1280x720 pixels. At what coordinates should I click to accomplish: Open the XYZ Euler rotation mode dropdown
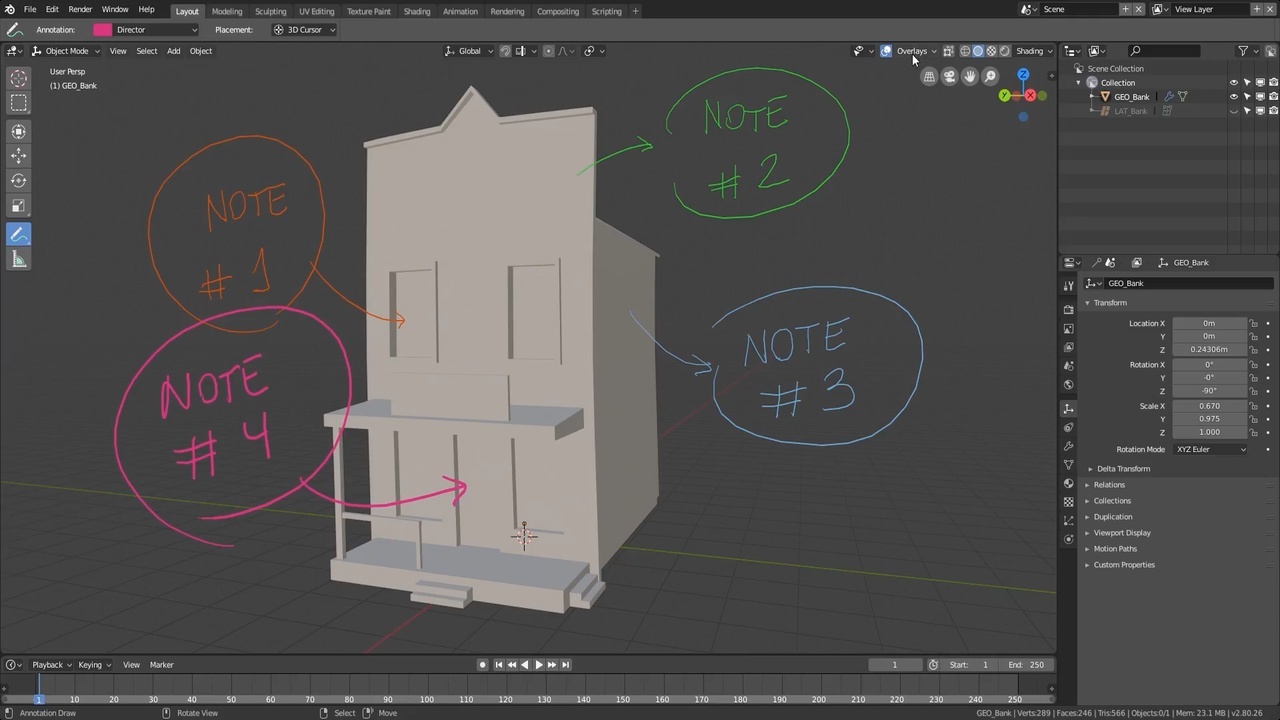(x=1210, y=449)
